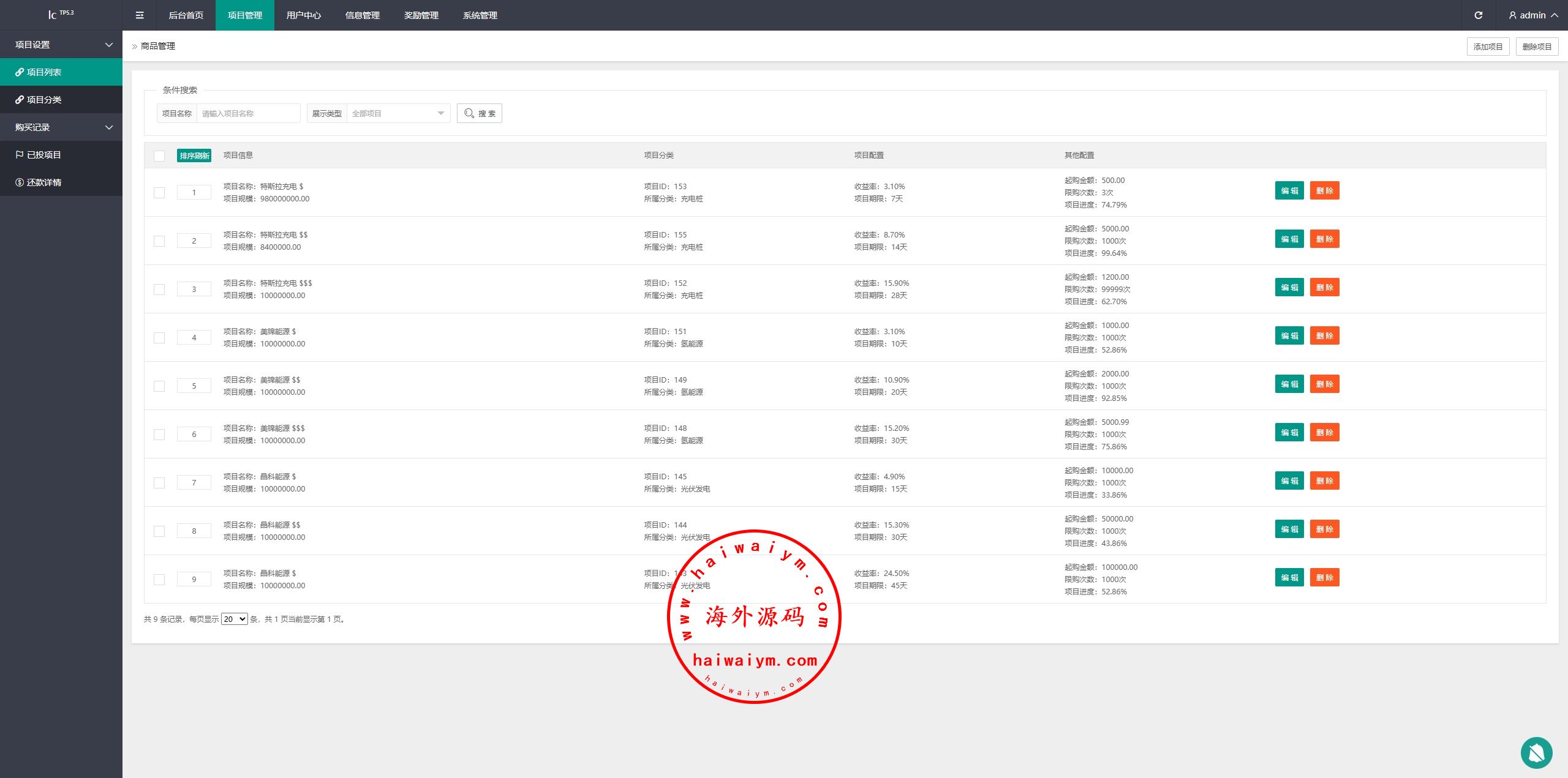1568x778 pixels.
Task: Toggle the sidebar collapse hamburger icon
Action: tap(140, 15)
